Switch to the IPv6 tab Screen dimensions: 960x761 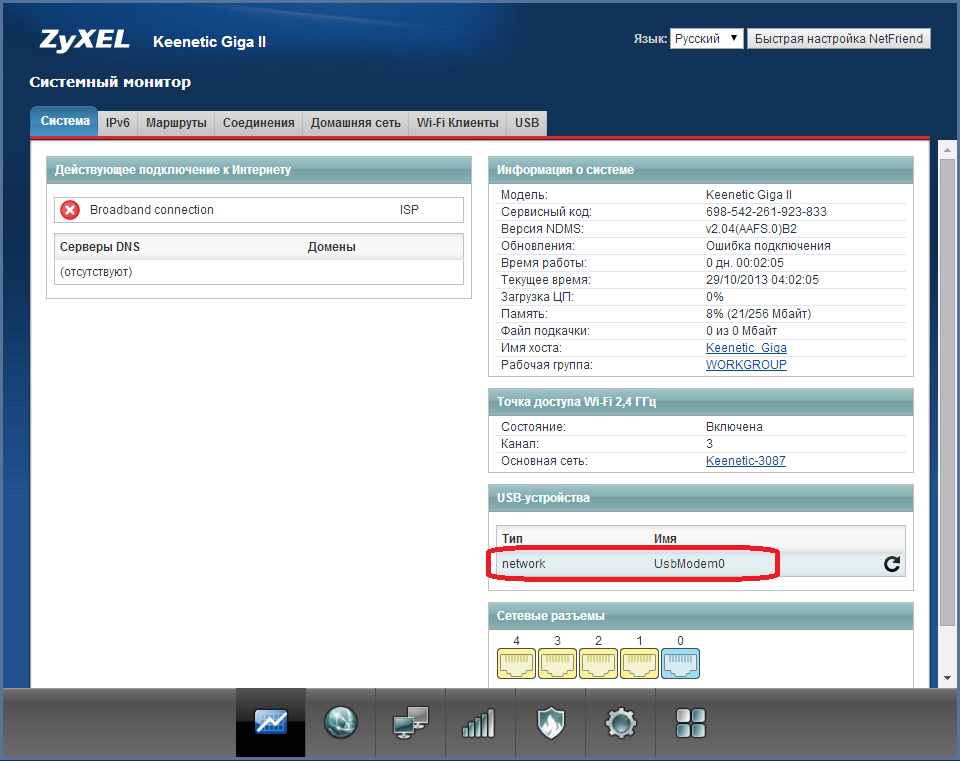tap(118, 123)
